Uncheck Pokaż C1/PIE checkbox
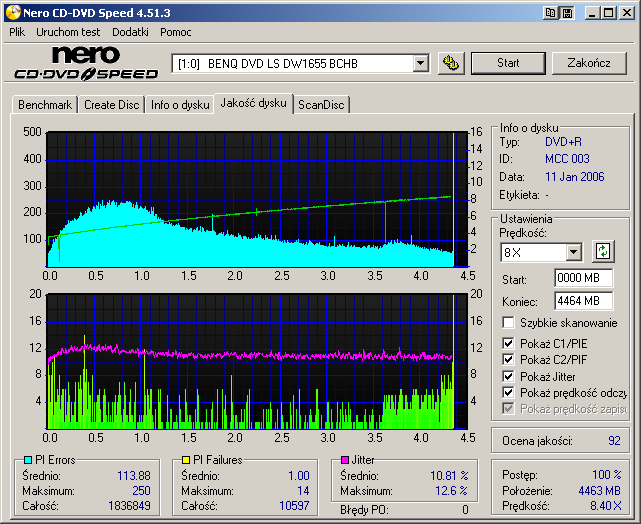Screen dimensions: 641x524 tap(508, 343)
